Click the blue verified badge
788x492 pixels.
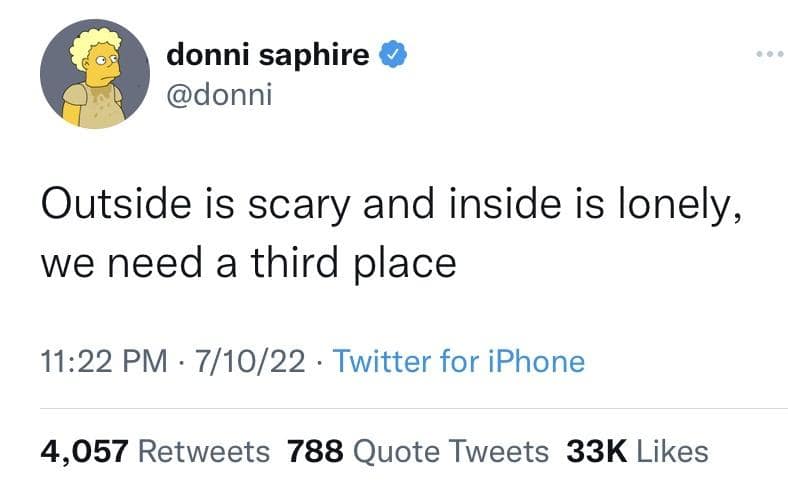pyautogui.click(x=394, y=56)
